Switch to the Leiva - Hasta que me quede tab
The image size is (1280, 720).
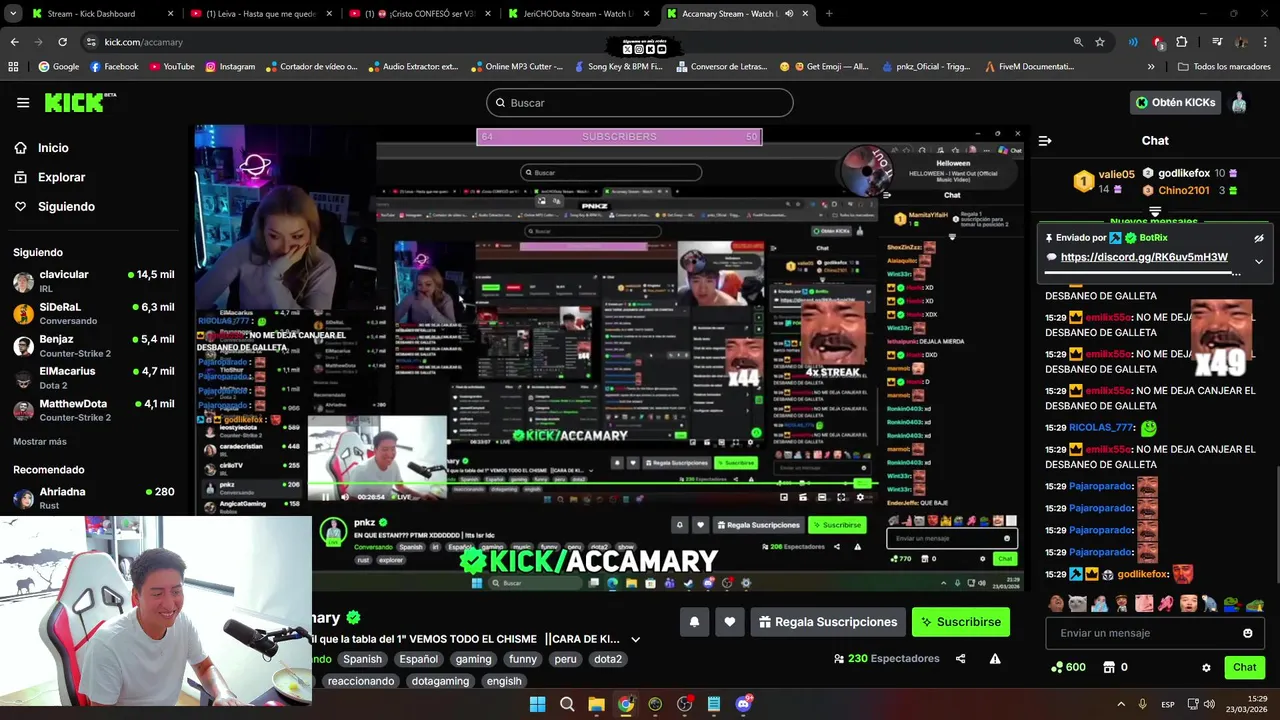click(261, 14)
